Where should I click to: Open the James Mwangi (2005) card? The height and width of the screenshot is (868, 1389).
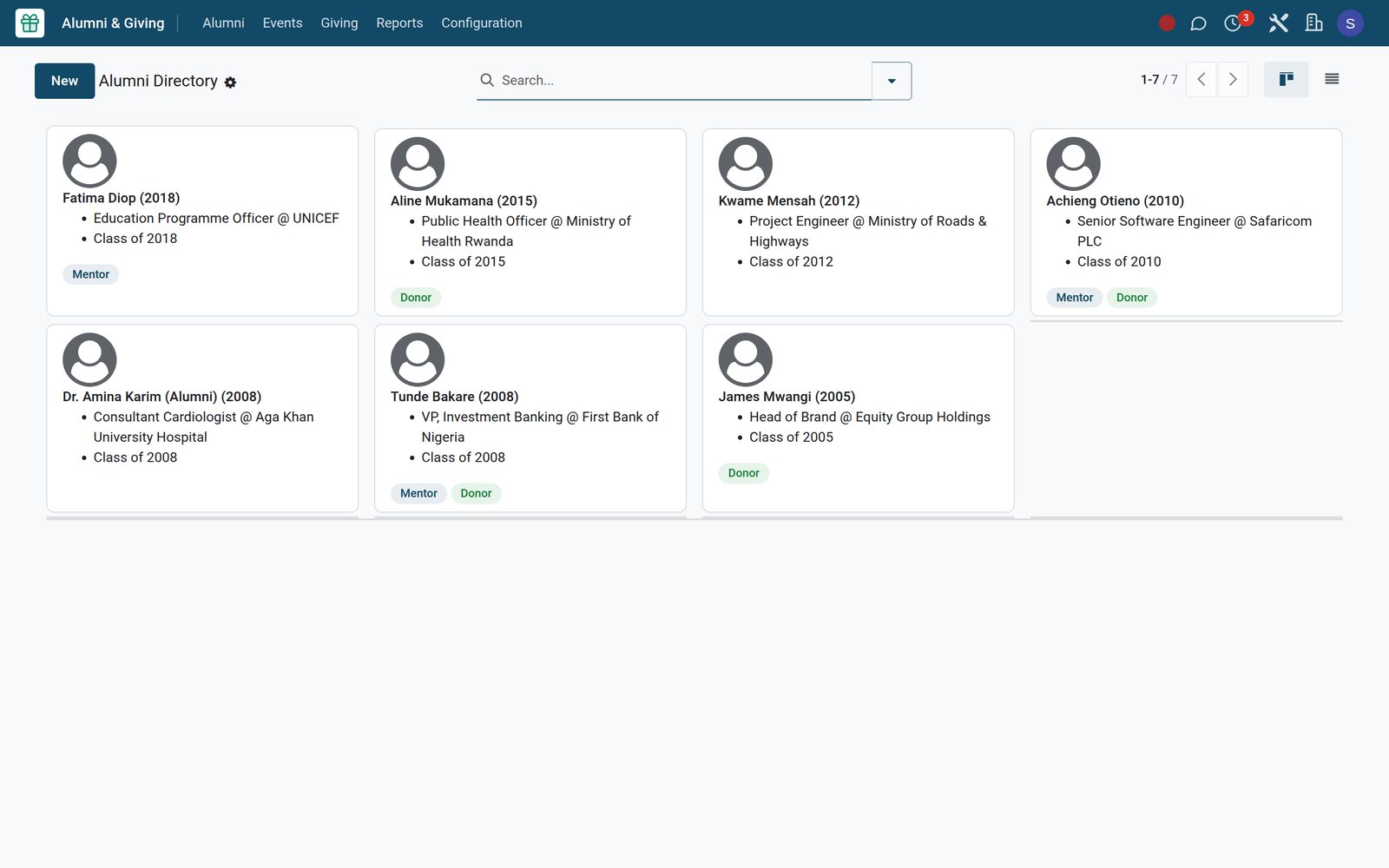click(859, 418)
